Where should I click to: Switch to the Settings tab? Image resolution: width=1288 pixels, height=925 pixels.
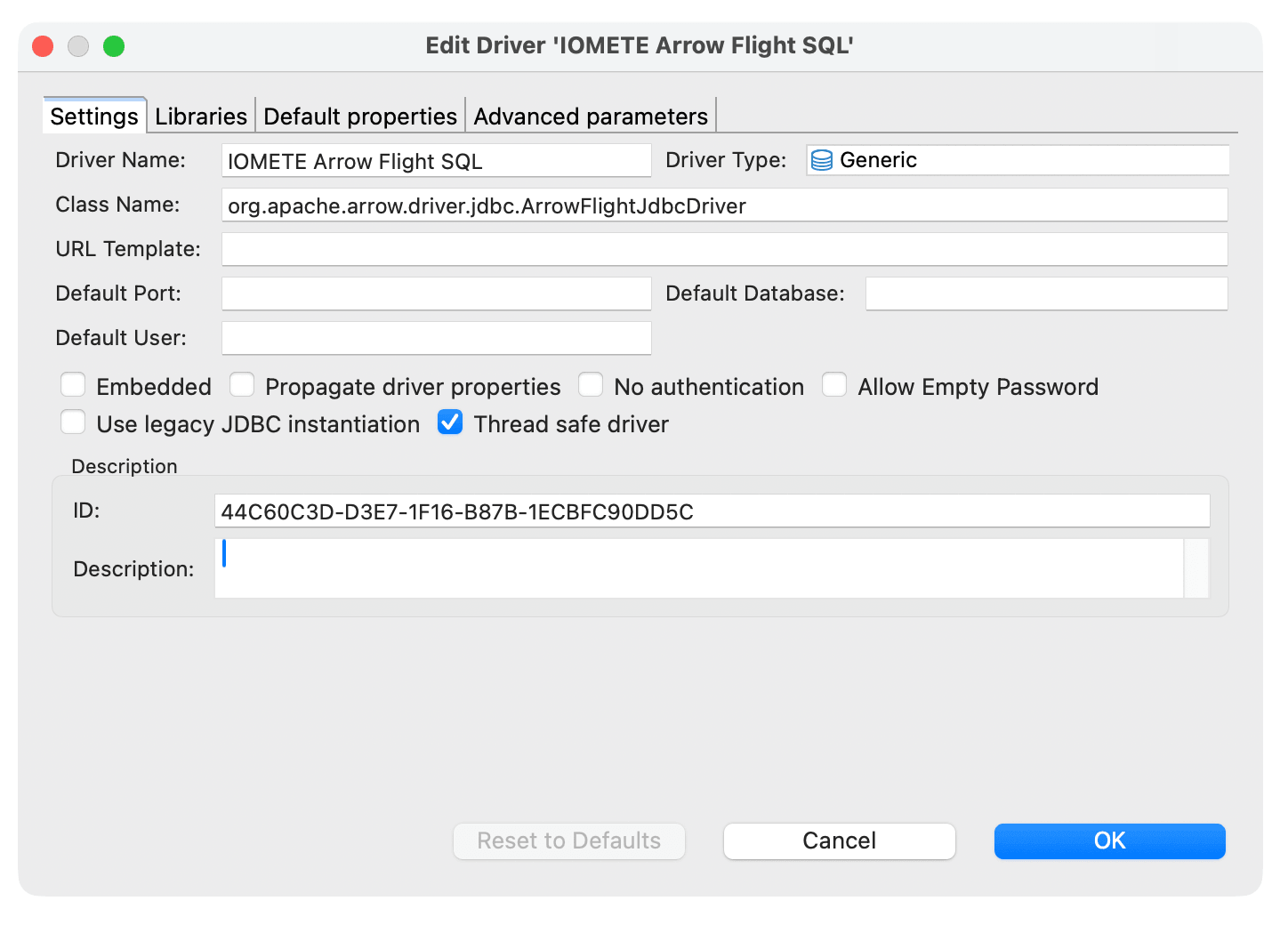tap(94, 117)
